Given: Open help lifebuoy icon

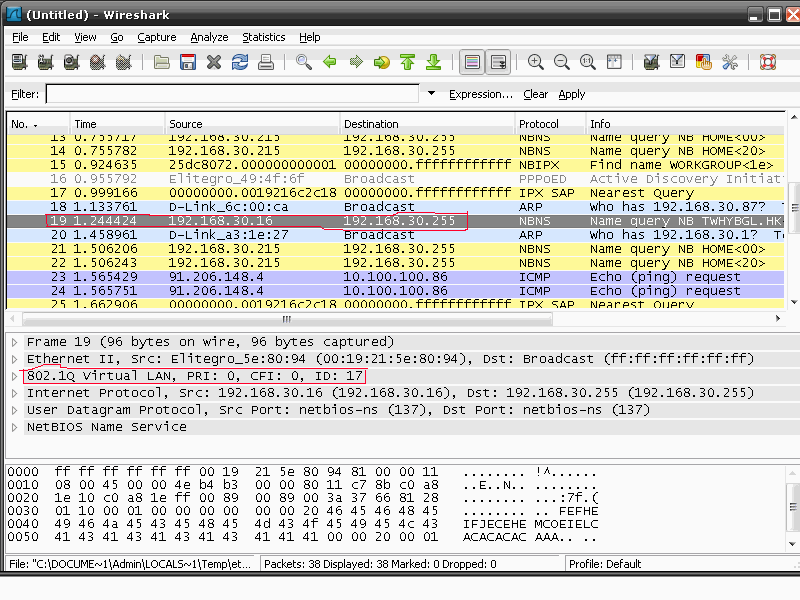Looking at the screenshot, I should [x=768, y=62].
